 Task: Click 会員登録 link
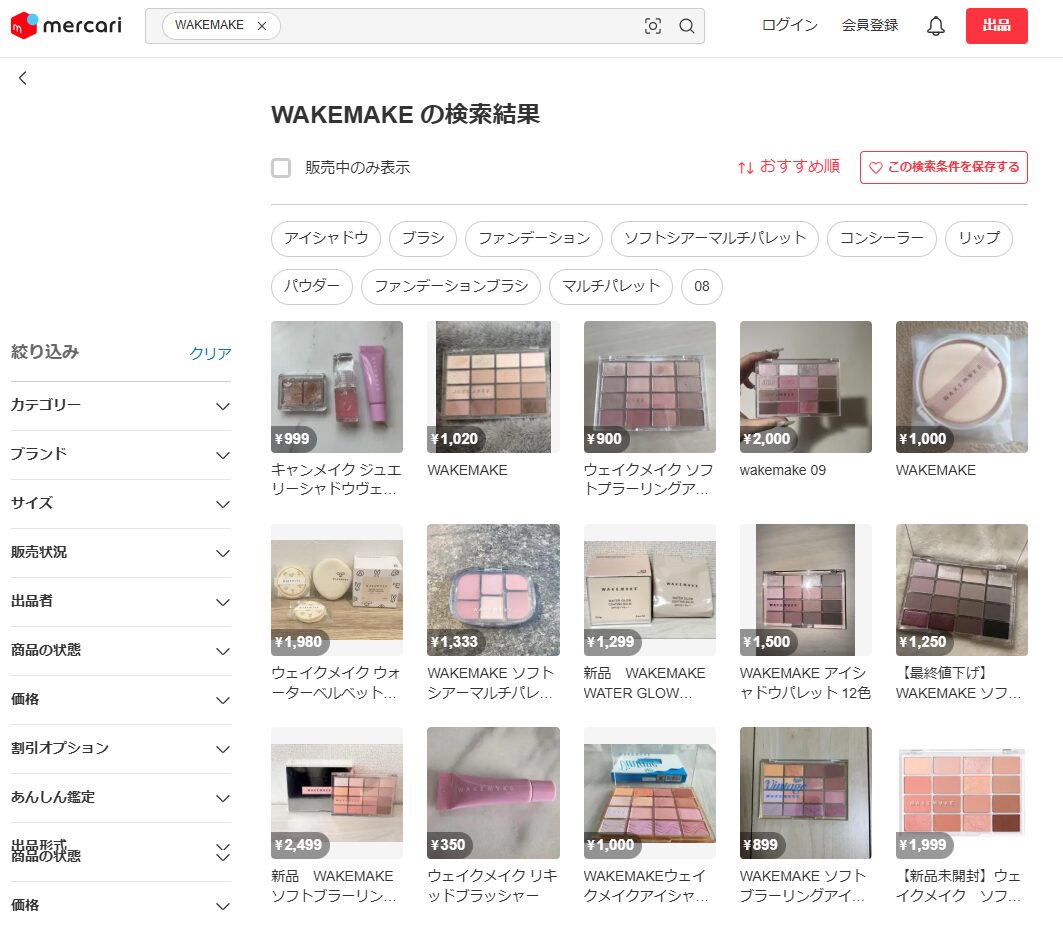point(870,26)
